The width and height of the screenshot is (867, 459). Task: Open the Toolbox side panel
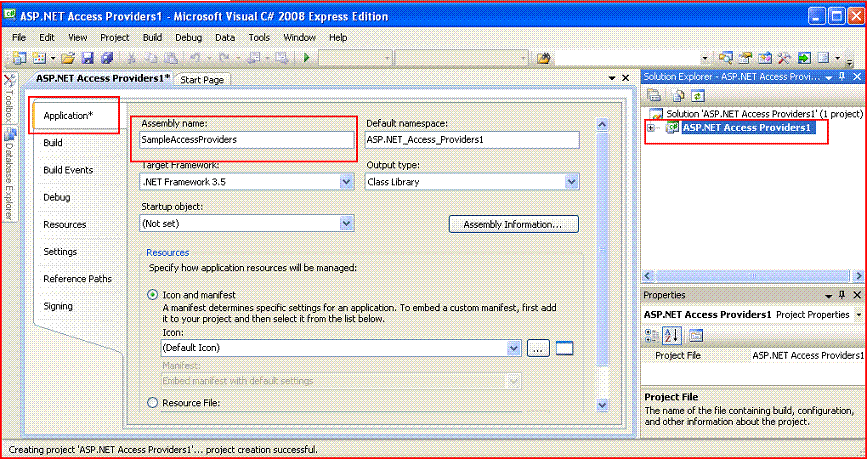click(x=8, y=98)
